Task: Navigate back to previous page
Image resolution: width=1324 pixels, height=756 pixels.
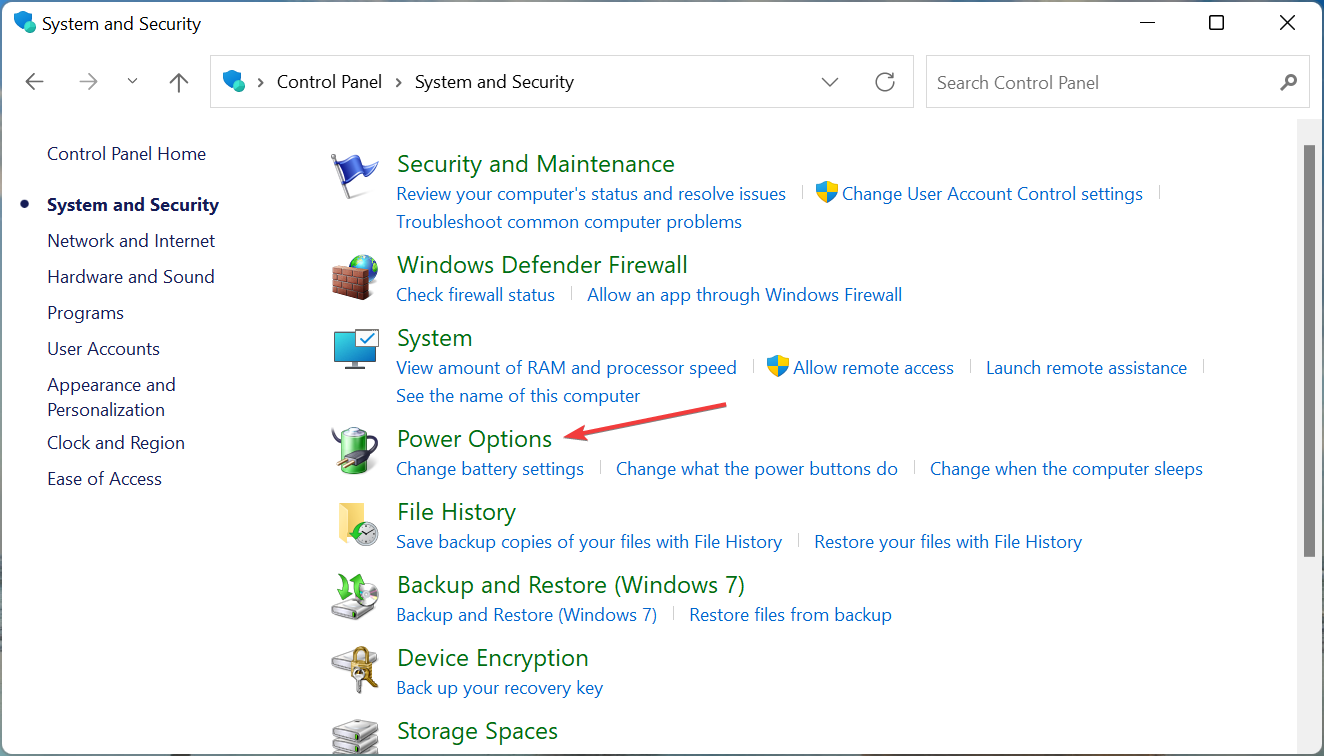Action: point(35,82)
